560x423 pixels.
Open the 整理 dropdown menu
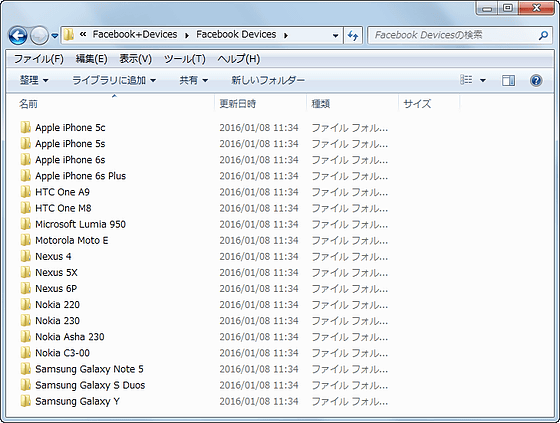pyautogui.click(x=34, y=80)
